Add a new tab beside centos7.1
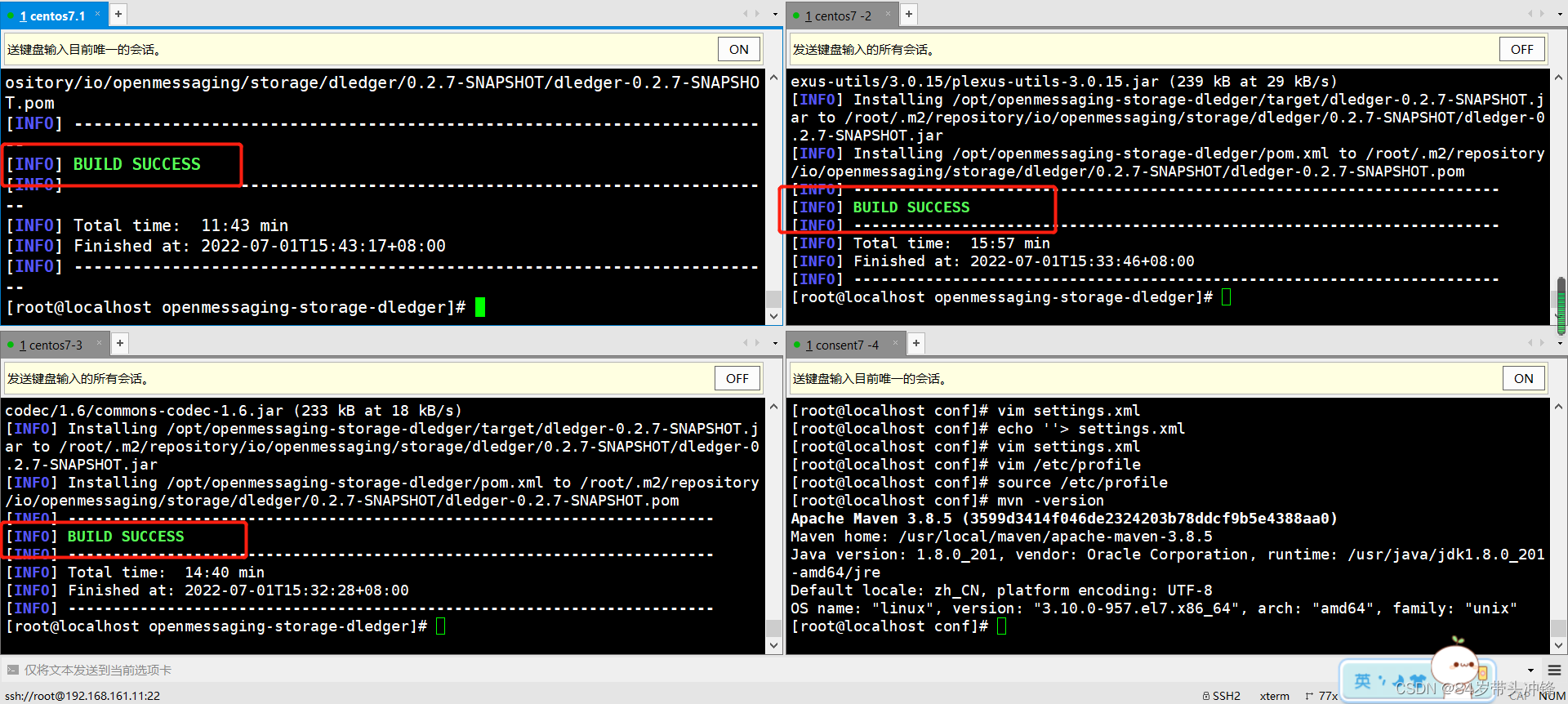This screenshot has height=704, width=1568. tap(118, 14)
